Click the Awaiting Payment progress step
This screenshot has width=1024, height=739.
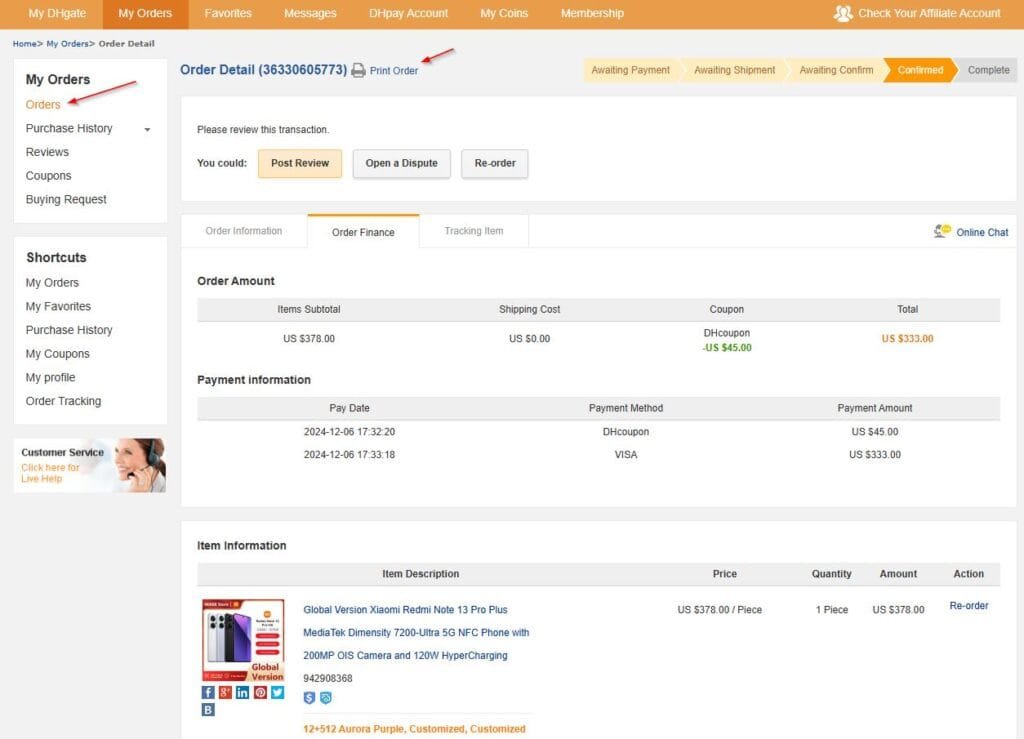pyautogui.click(x=630, y=70)
